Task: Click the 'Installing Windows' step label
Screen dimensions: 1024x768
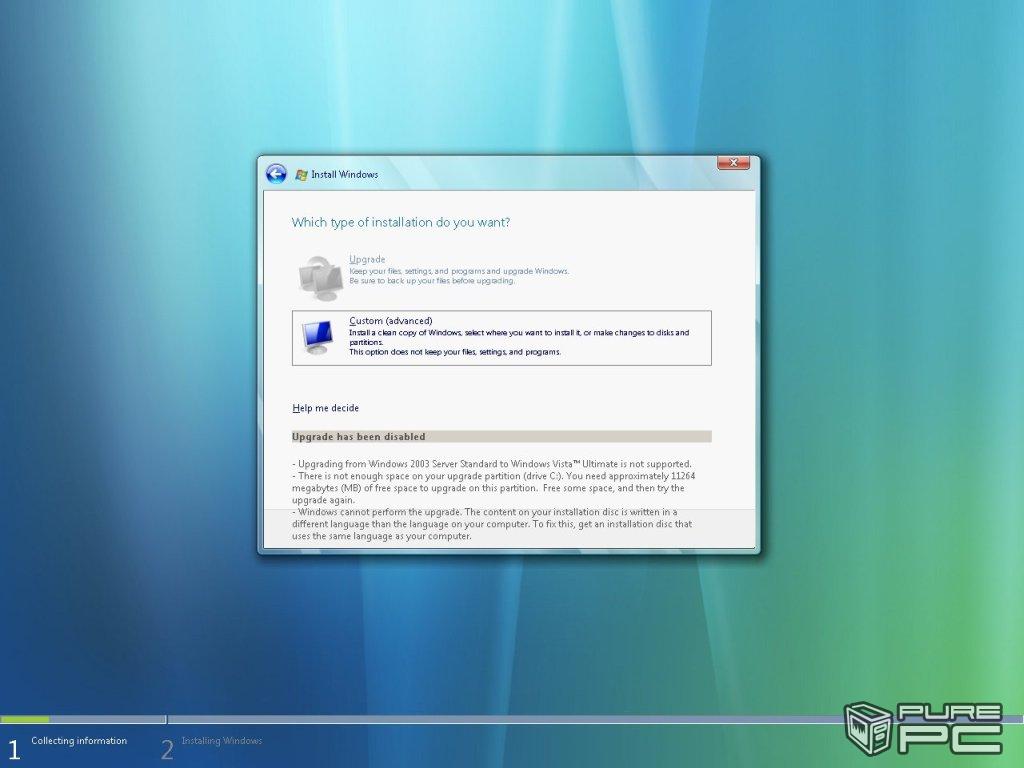Action: click(x=221, y=741)
